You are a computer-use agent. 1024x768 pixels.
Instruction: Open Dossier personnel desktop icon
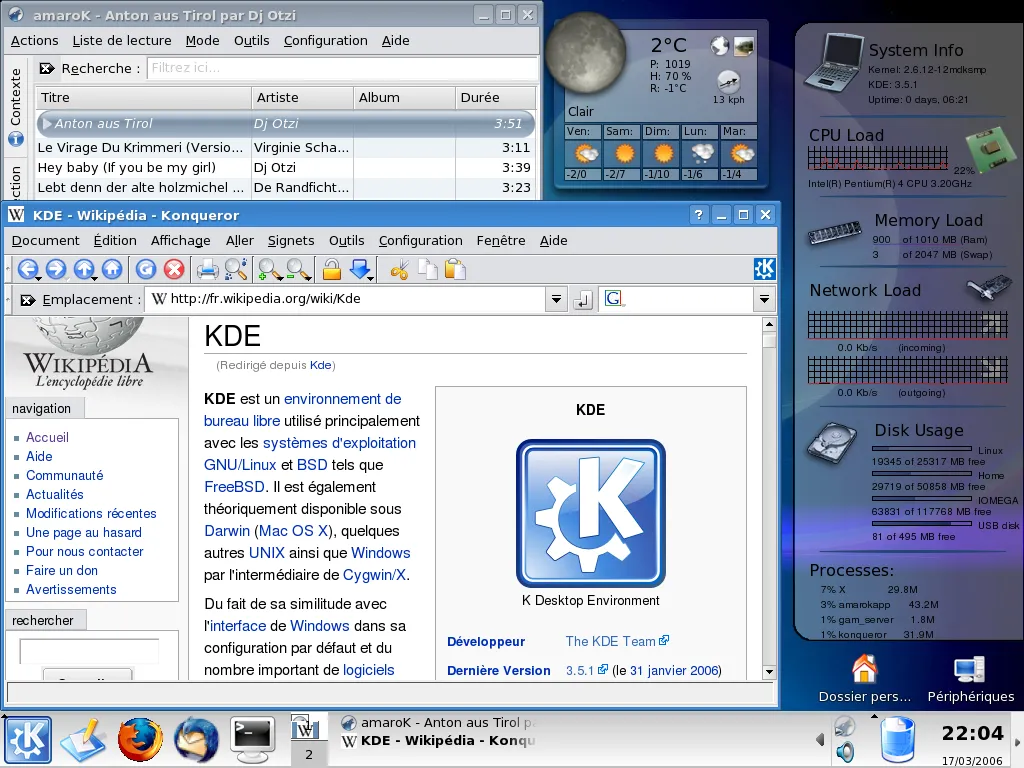864,679
